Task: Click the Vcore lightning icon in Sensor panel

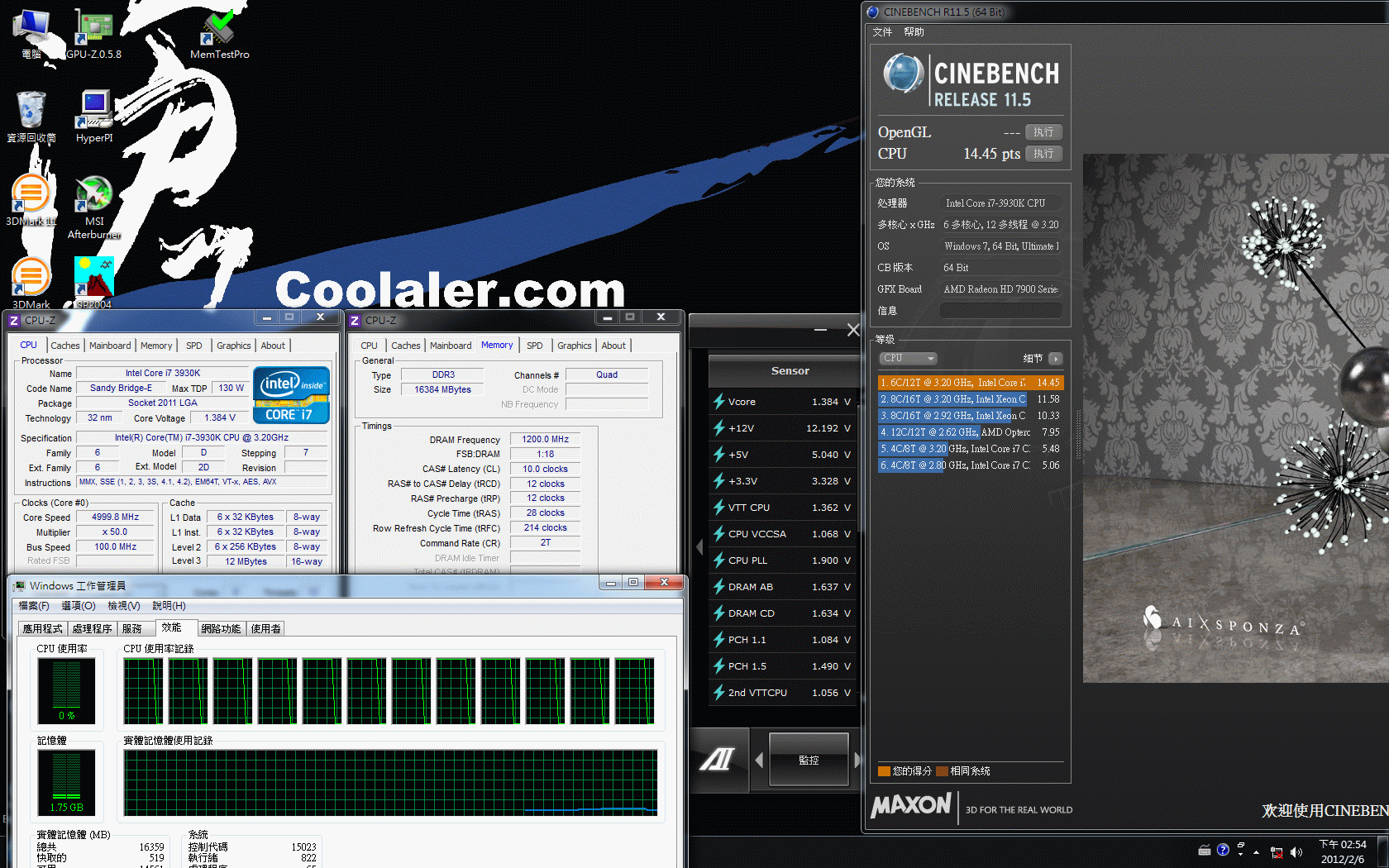Action: 719,402
